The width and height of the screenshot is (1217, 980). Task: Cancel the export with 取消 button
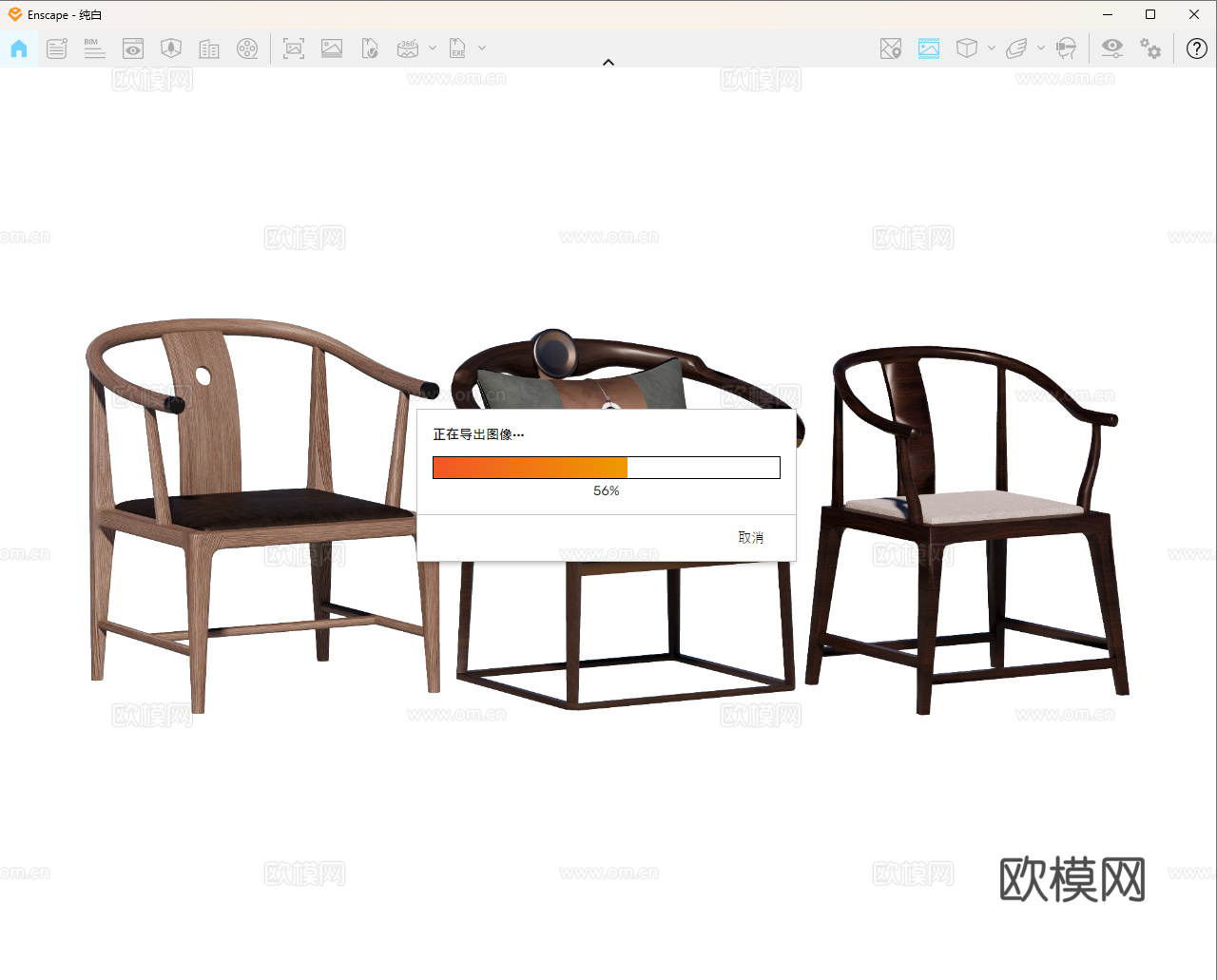[x=751, y=538]
